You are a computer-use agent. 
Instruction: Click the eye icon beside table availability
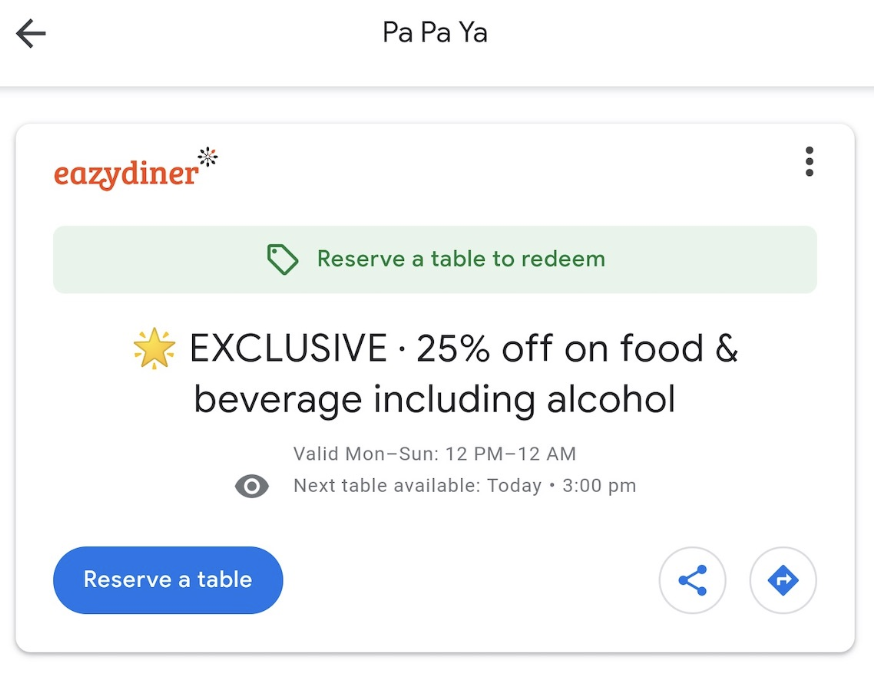[251, 487]
